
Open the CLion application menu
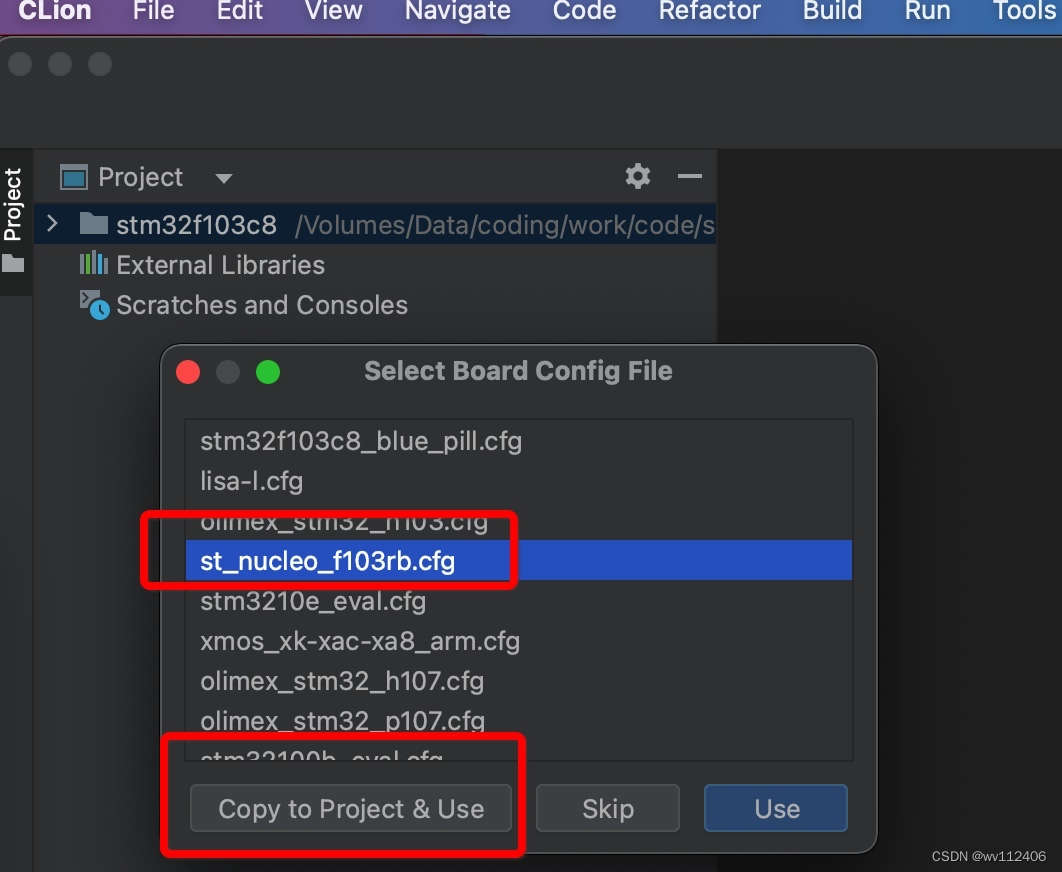(x=54, y=10)
